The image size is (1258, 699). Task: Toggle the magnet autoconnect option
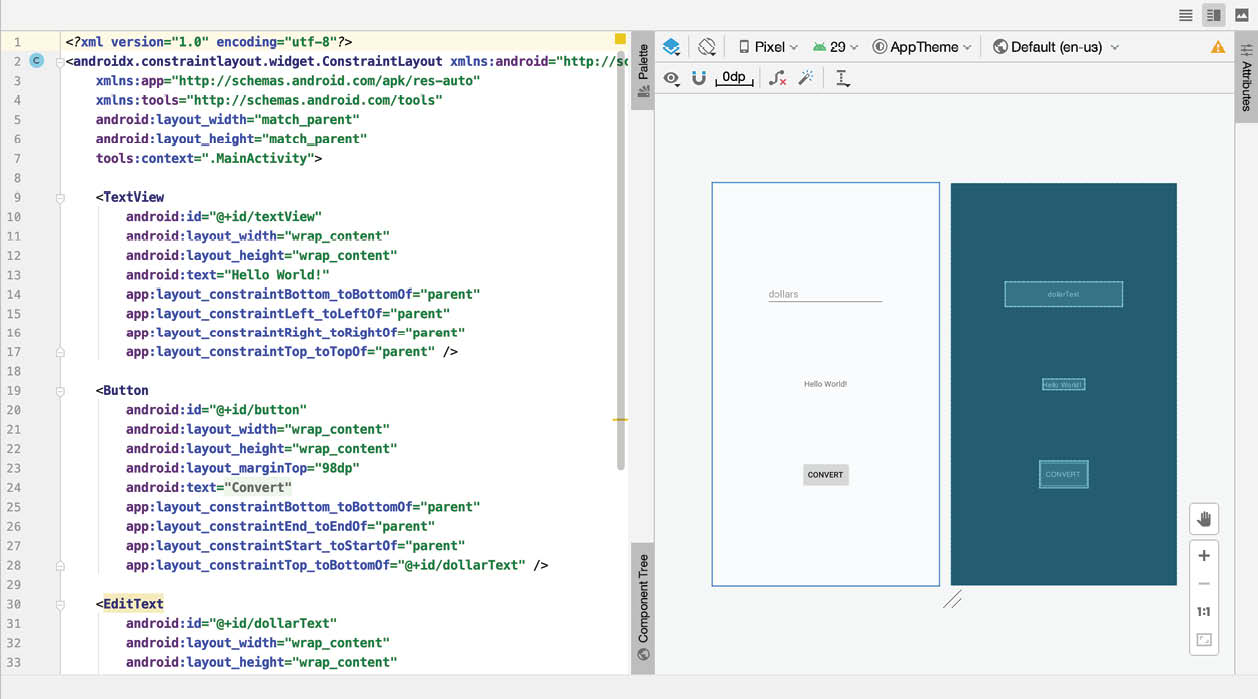pyautogui.click(x=699, y=78)
